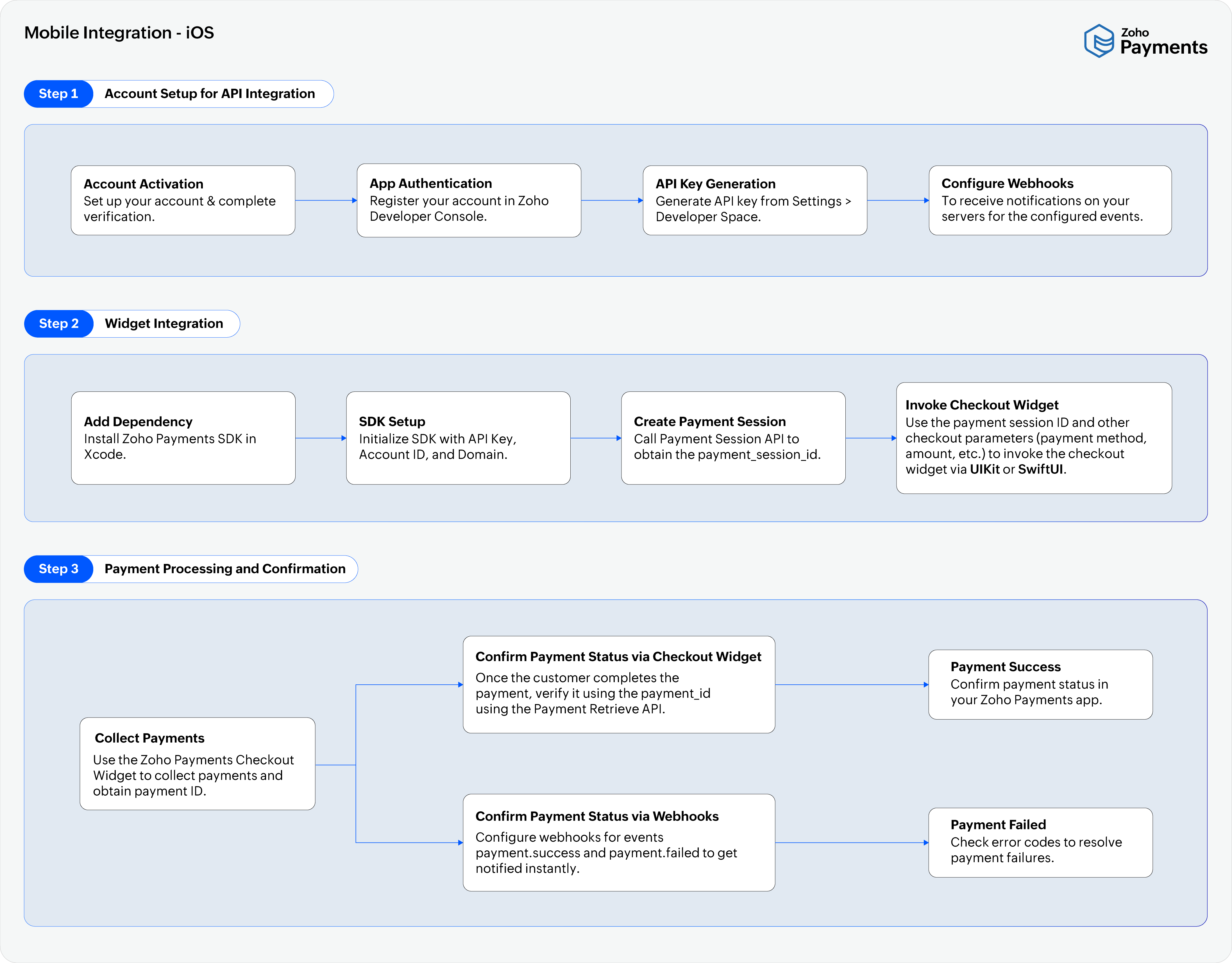This screenshot has height=963, width=1232.
Task: Click the Step 3 blue badge
Action: (59, 569)
